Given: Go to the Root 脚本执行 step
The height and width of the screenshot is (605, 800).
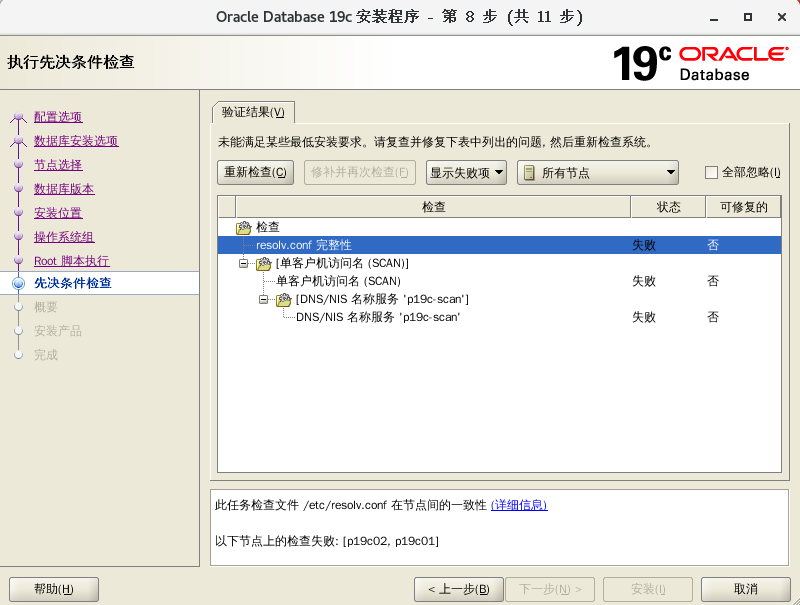Looking at the screenshot, I should tap(71, 261).
